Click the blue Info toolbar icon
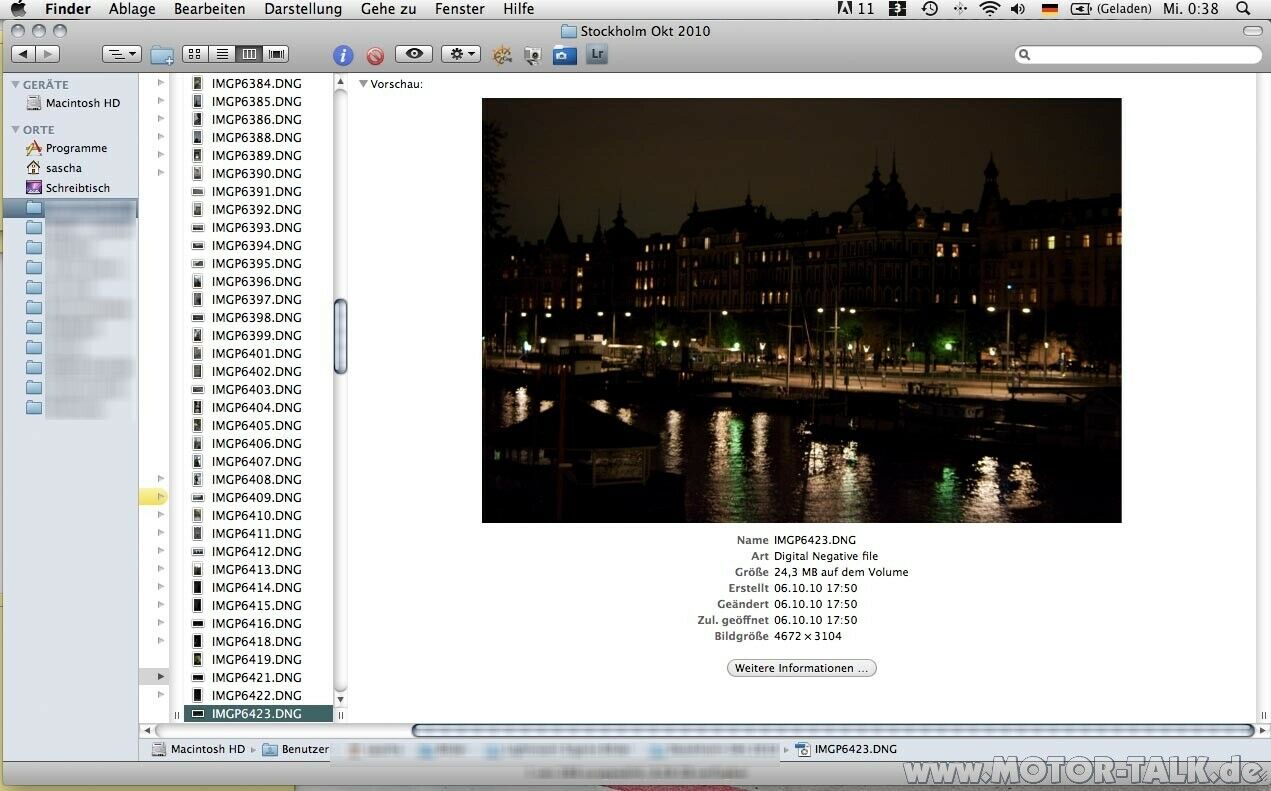 (x=343, y=55)
